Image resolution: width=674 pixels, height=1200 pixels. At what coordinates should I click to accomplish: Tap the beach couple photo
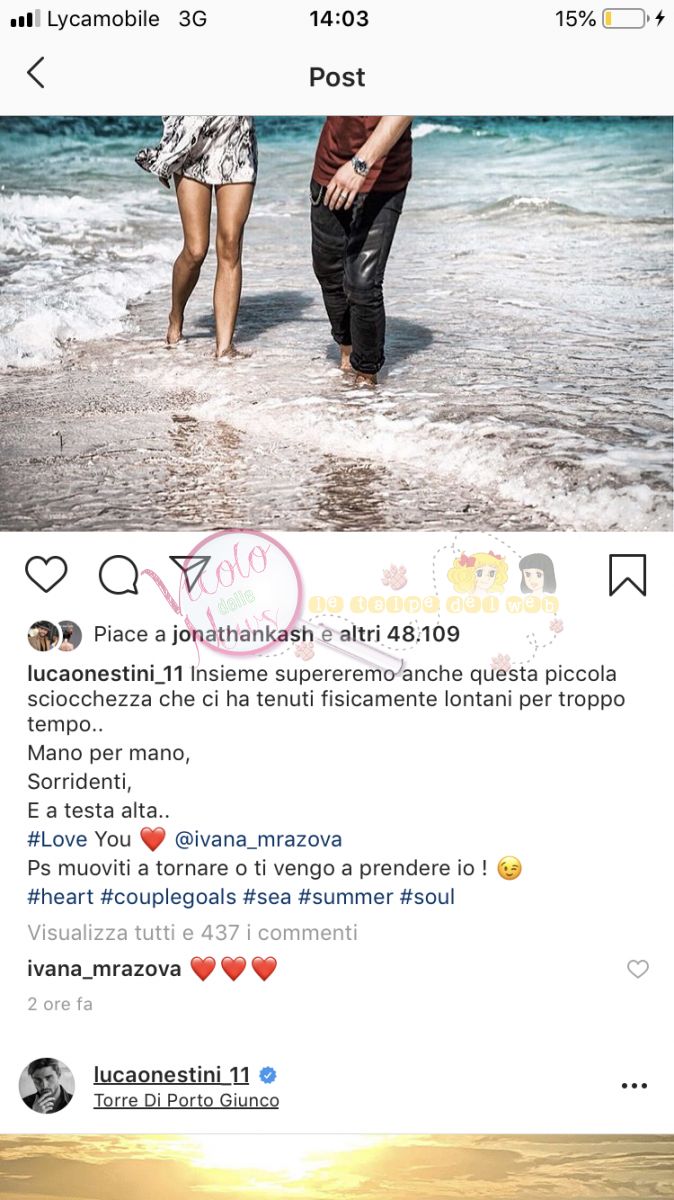pos(337,323)
